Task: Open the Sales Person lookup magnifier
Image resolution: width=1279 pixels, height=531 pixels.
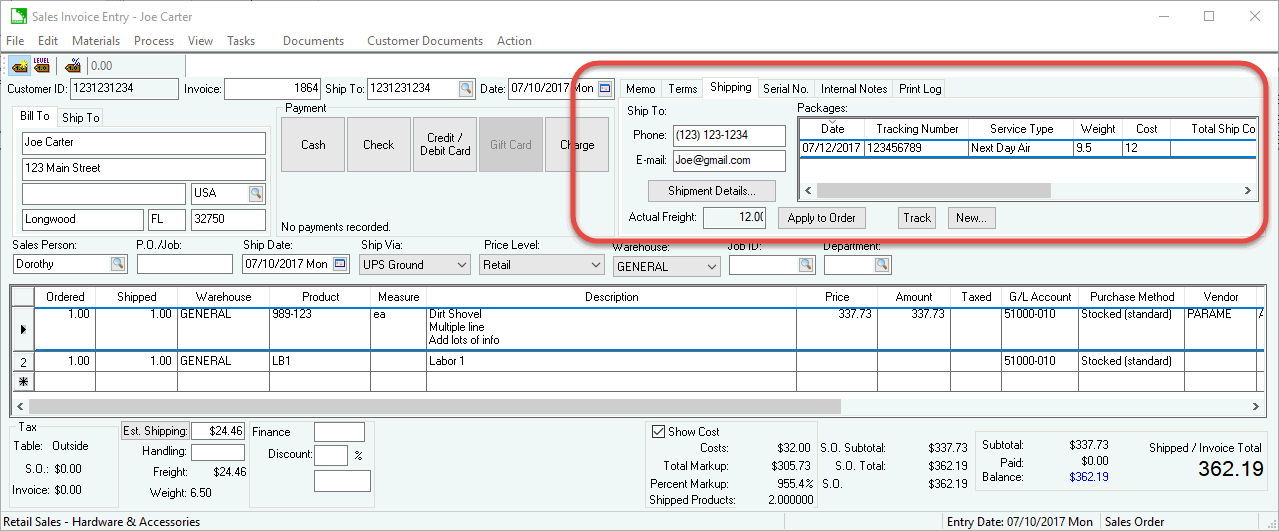Action: [118, 264]
